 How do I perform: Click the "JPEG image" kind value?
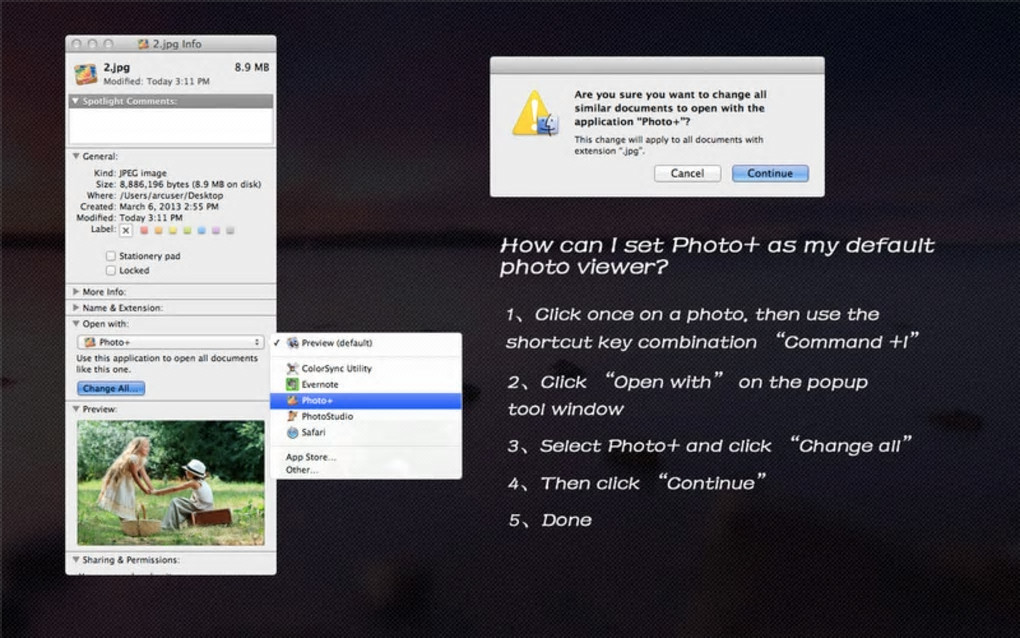tap(143, 173)
